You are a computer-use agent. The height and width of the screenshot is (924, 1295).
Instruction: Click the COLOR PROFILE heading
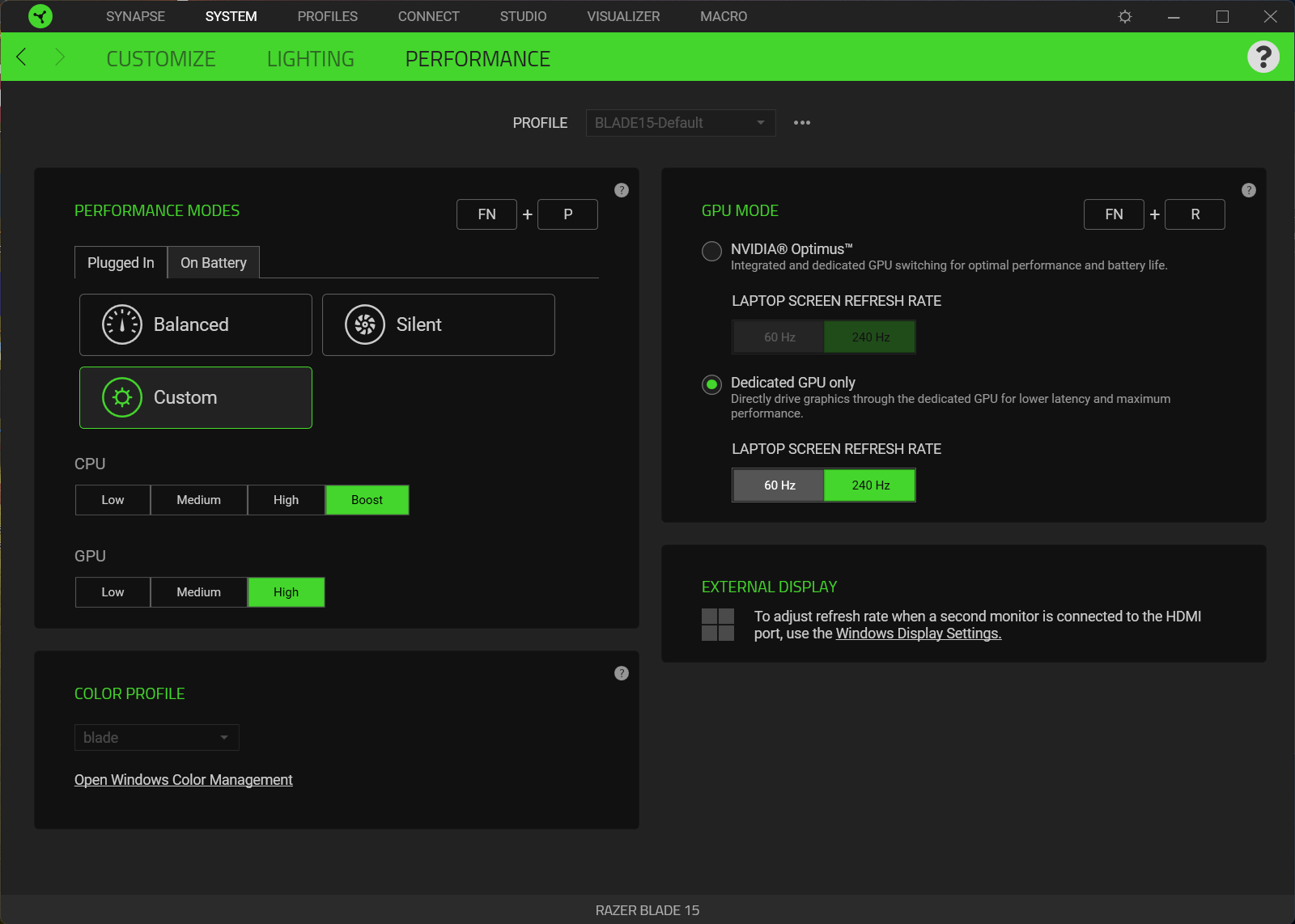(129, 693)
